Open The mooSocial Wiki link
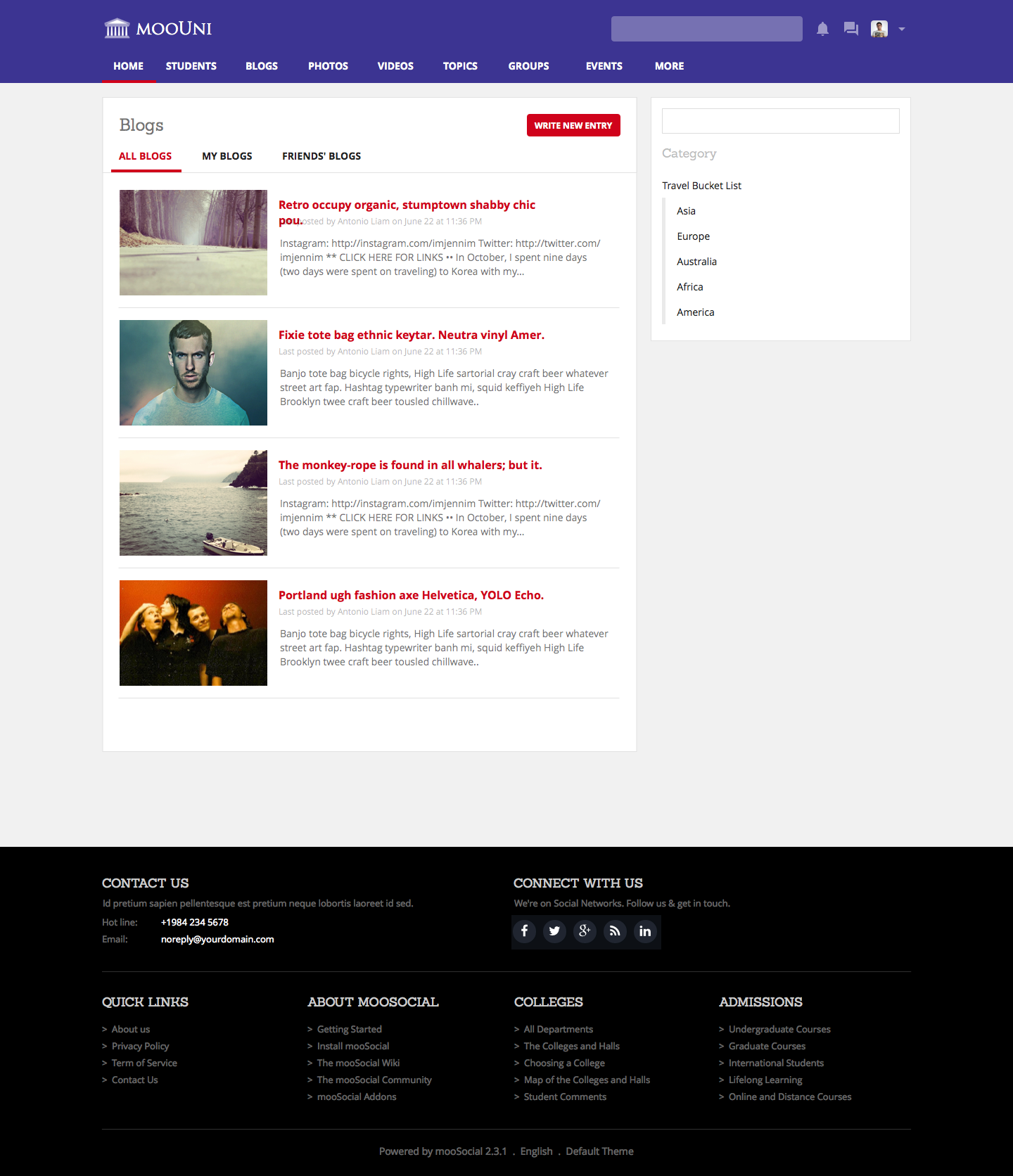Image resolution: width=1013 pixels, height=1176 pixels. (x=358, y=1063)
